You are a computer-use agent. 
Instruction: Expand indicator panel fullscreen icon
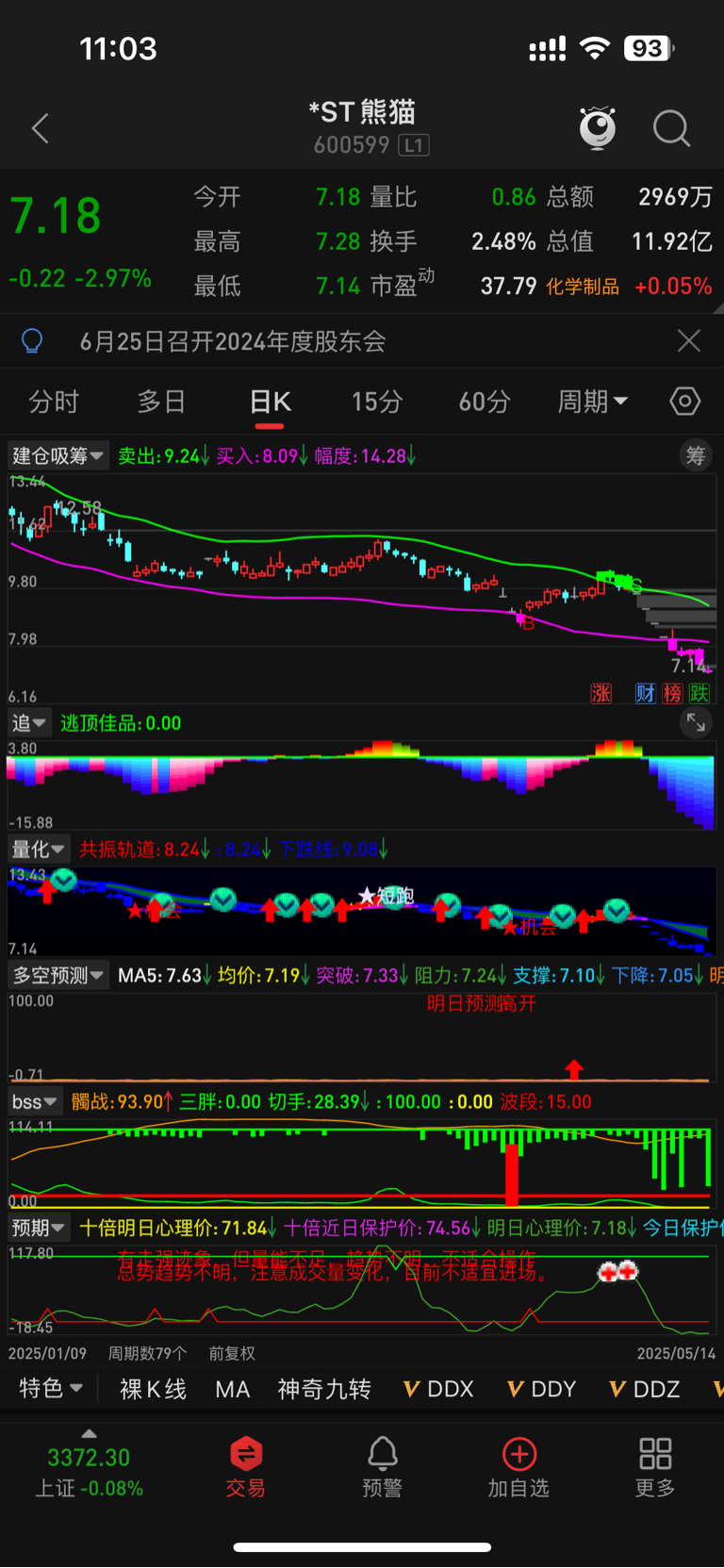696,723
